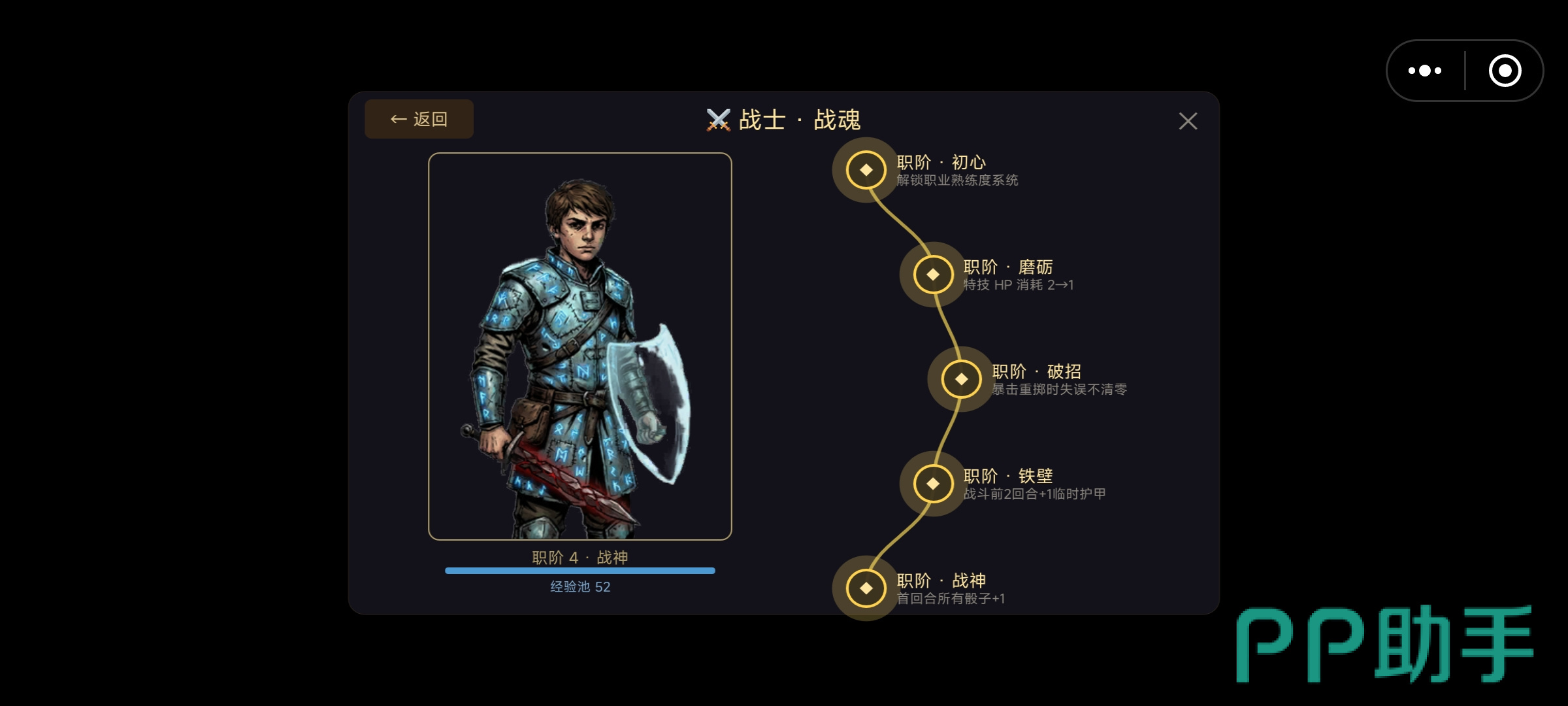Tap the mini-program circular exit icon
Screen dimensions: 1568x706
pyautogui.click(x=1505, y=71)
